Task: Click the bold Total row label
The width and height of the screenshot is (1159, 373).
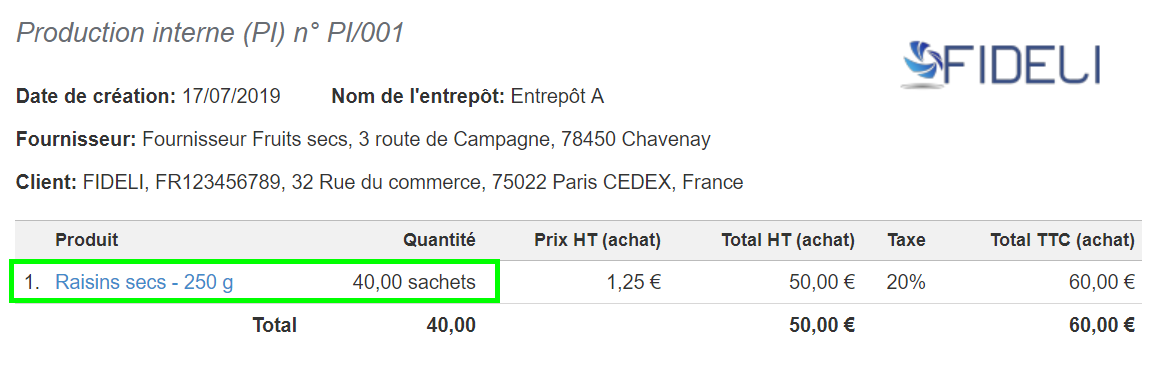Action: [274, 325]
